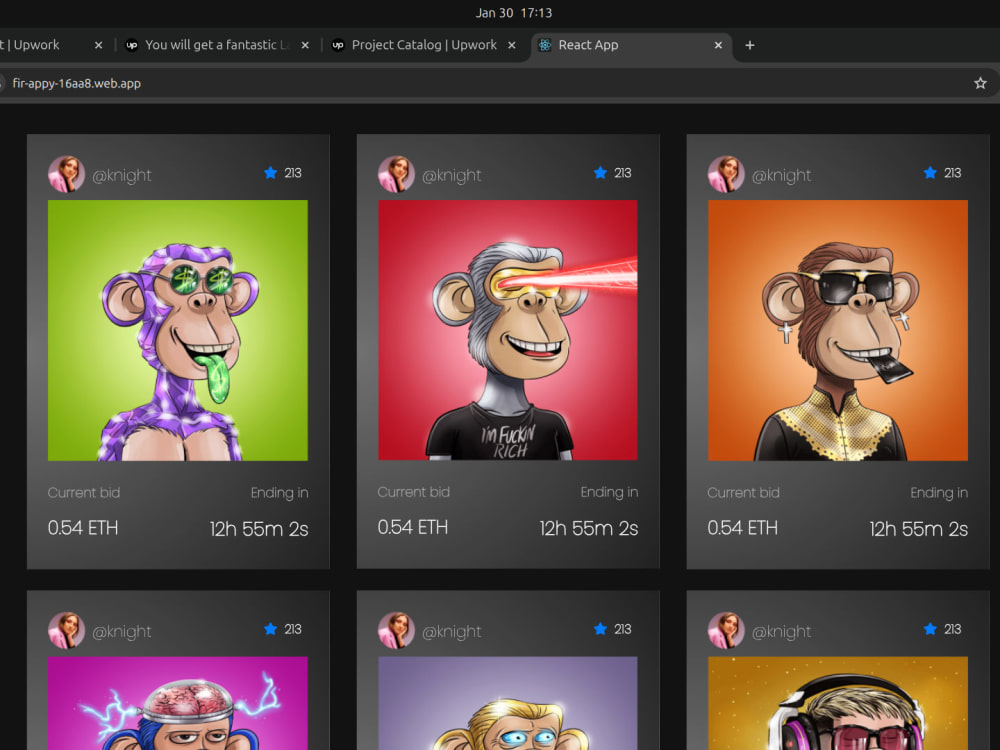The height and width of the screenshot is (750, 1000).
Task: Click the 213 count on the headphones ape card
Action: click(952, 629)
